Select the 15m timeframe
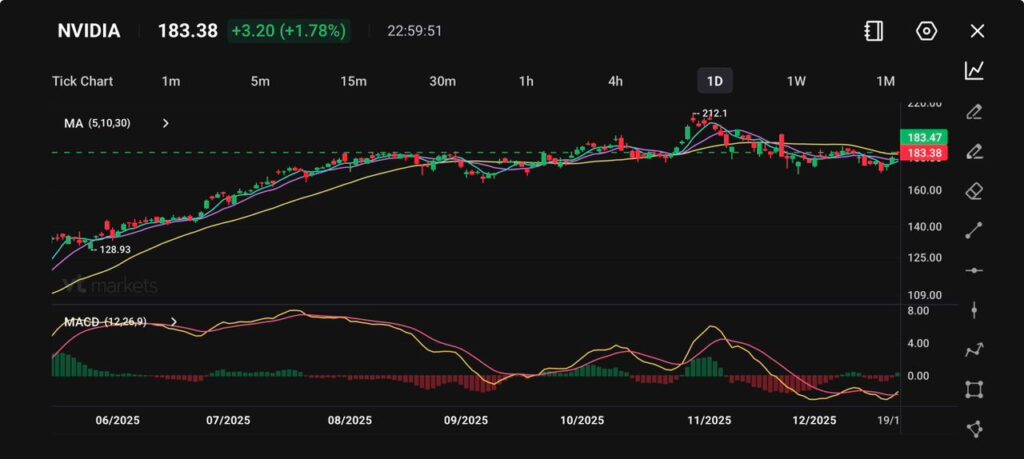The height and width of the screenshot is (459, 1024). click(x=352, y=81)
